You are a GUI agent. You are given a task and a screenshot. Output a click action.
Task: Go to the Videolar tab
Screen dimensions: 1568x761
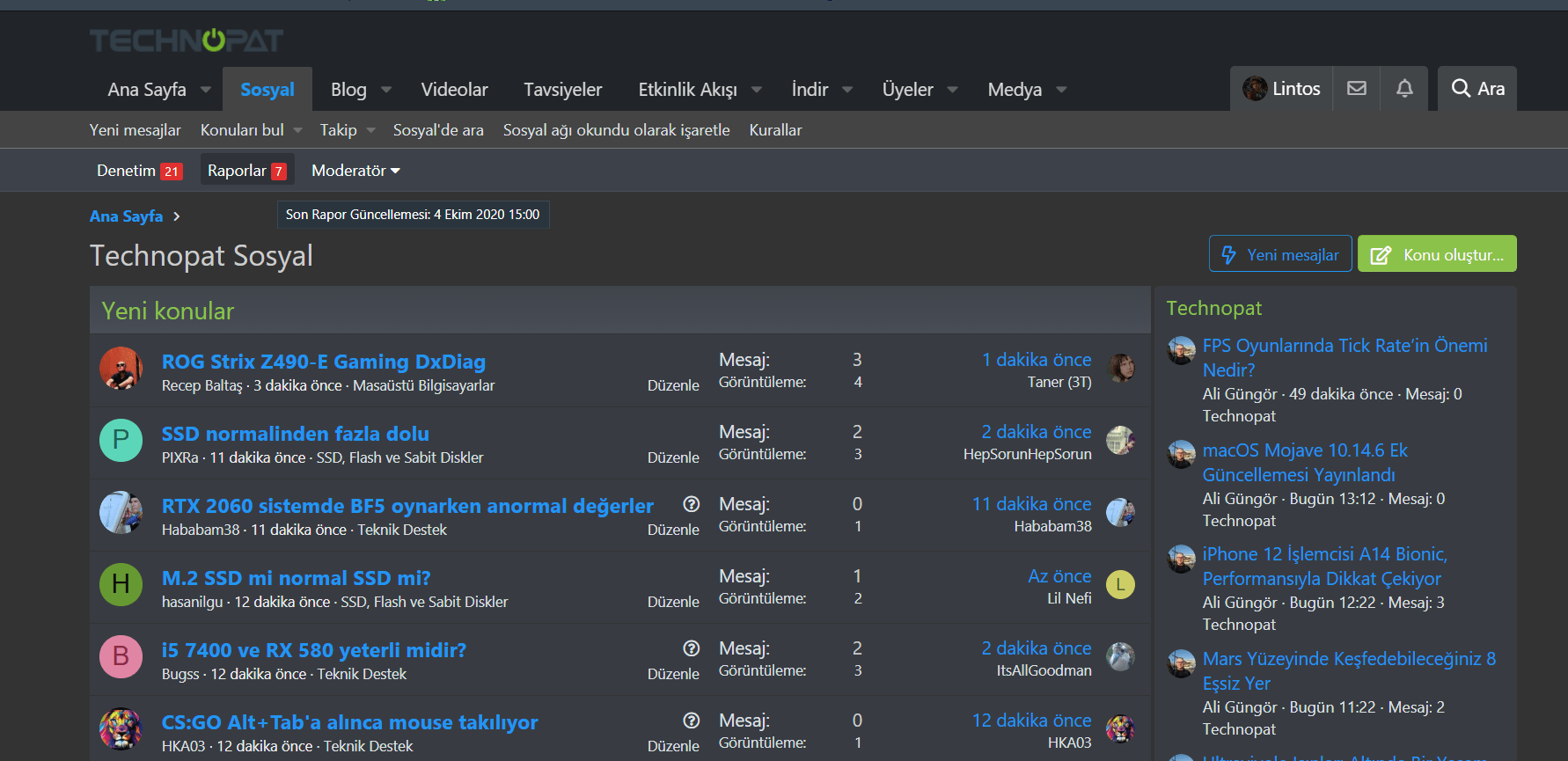point(454,90)
